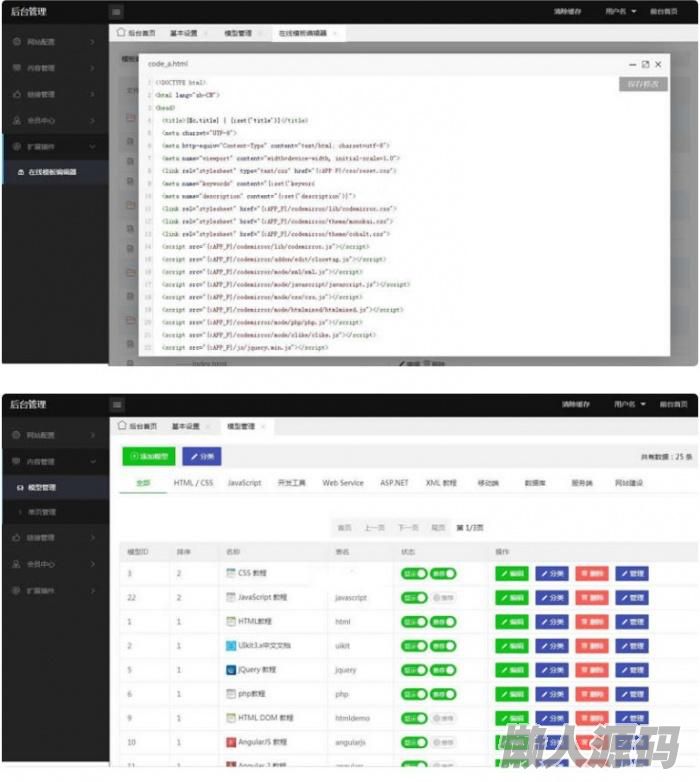
Task: Click the blue UIkit3 row icon
Action: (x=231, y=646)
